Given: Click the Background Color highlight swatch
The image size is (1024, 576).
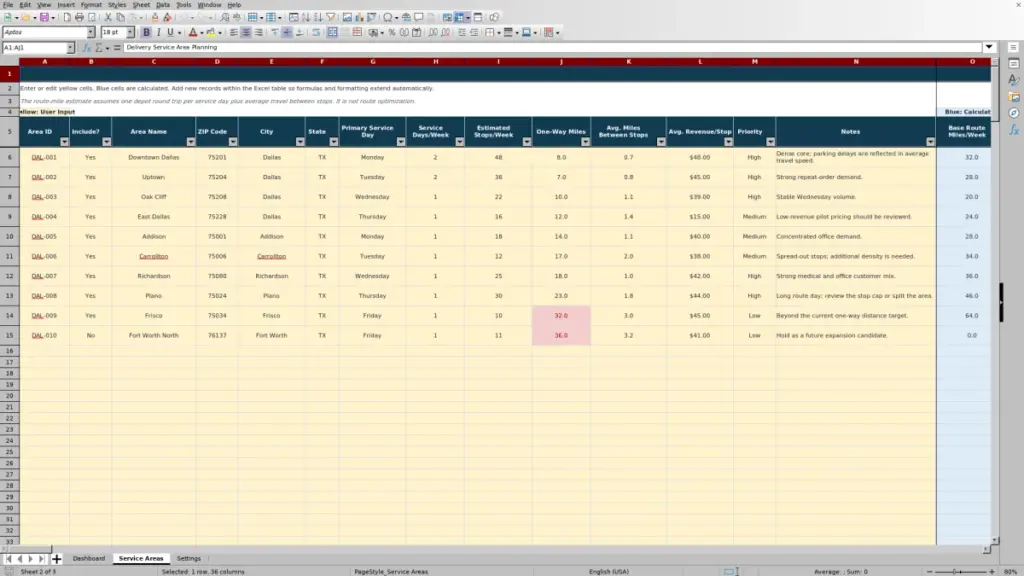Looking at the screenshot, I should 210,32.
